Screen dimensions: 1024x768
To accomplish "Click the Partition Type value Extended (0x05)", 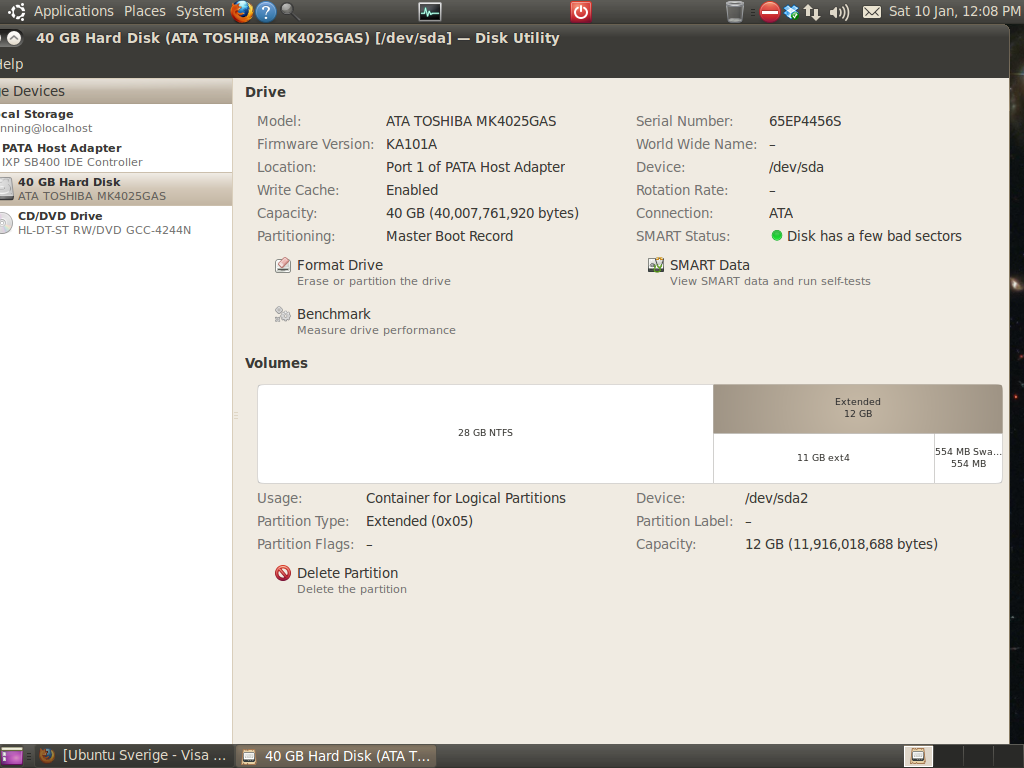I will click(x=419, y=521).
